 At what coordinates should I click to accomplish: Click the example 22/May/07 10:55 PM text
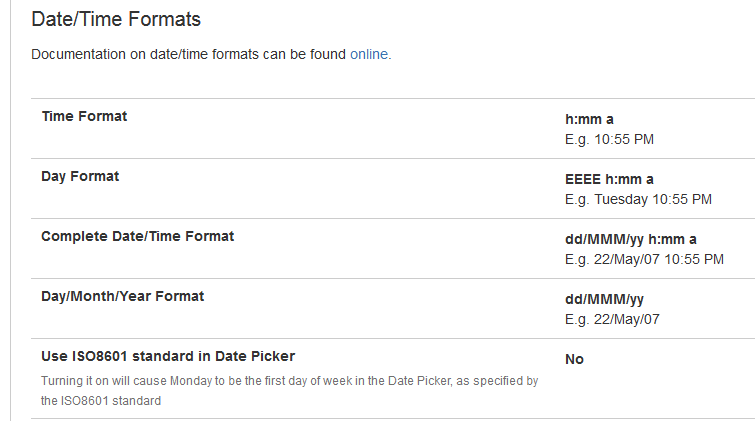click(644, 259)
